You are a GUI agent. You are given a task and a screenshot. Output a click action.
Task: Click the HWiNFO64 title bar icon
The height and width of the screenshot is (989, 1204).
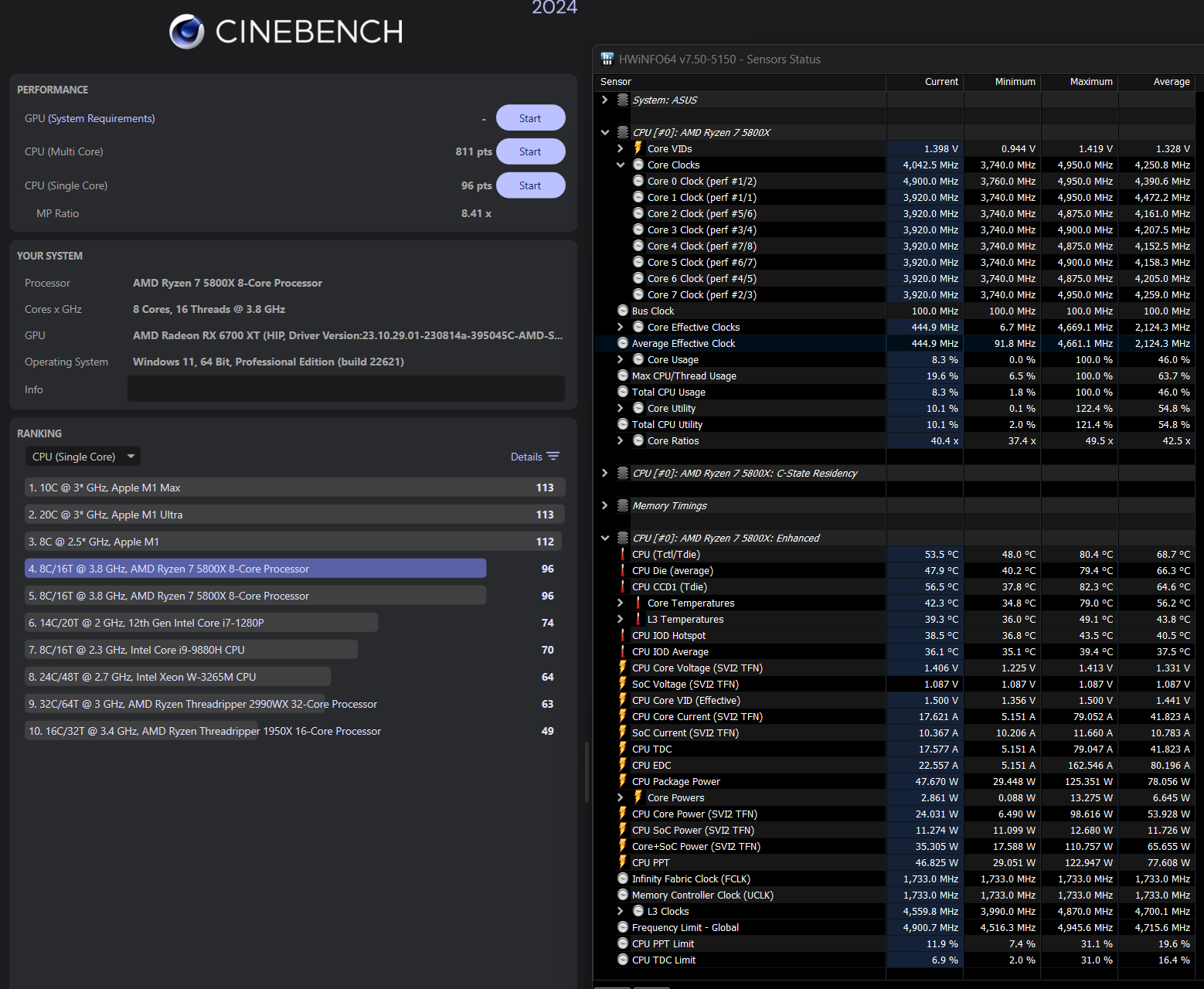click(x=607, y=59)
